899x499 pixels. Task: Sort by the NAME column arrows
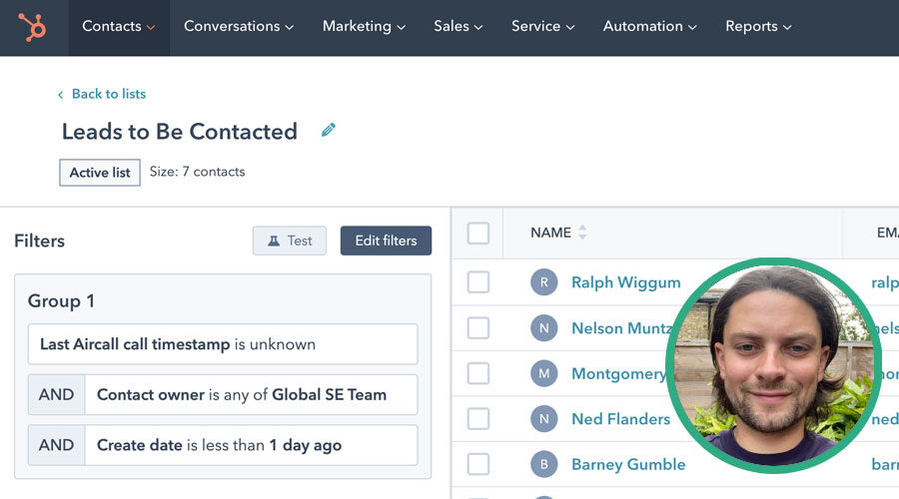(x=582, y=233)
